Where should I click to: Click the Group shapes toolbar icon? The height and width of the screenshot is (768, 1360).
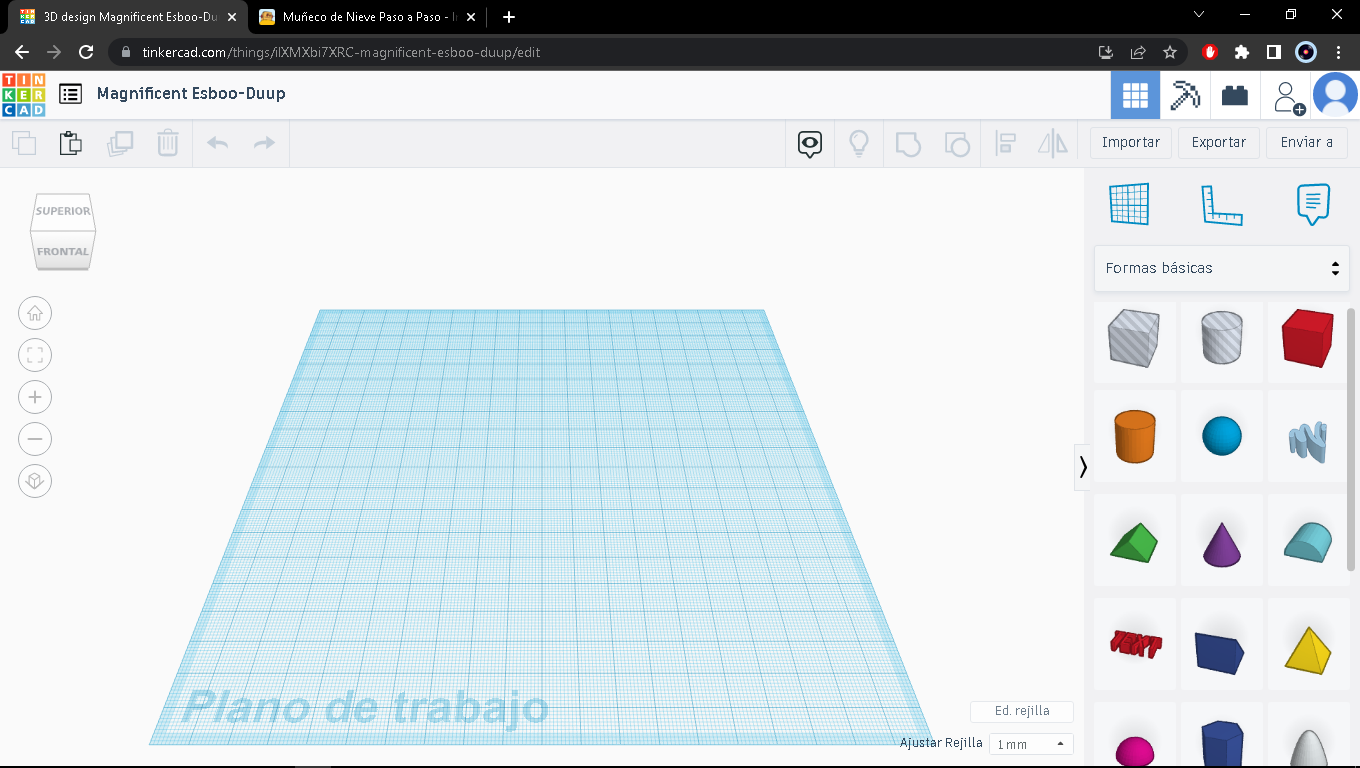[907, 143]
